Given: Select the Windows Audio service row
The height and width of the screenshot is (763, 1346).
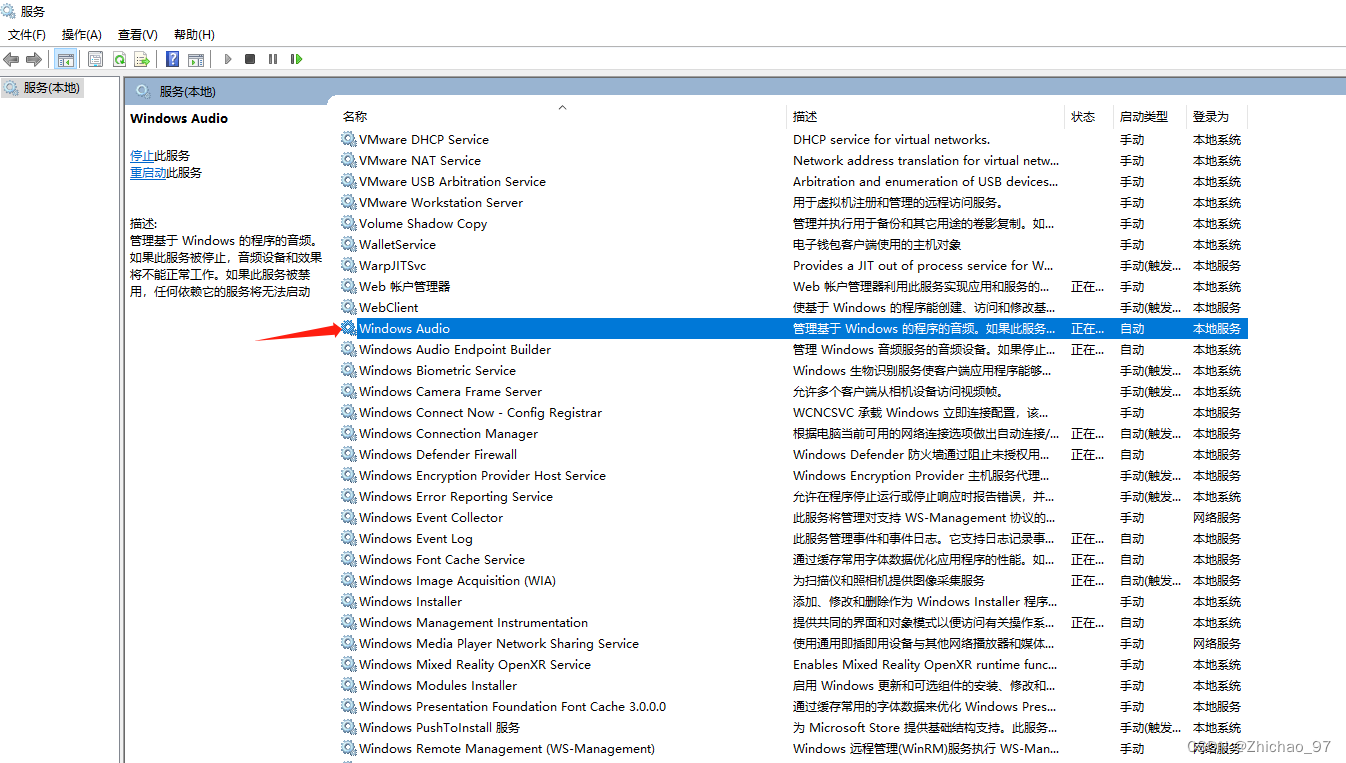Looking at the screenshot, I should (793, 328).
